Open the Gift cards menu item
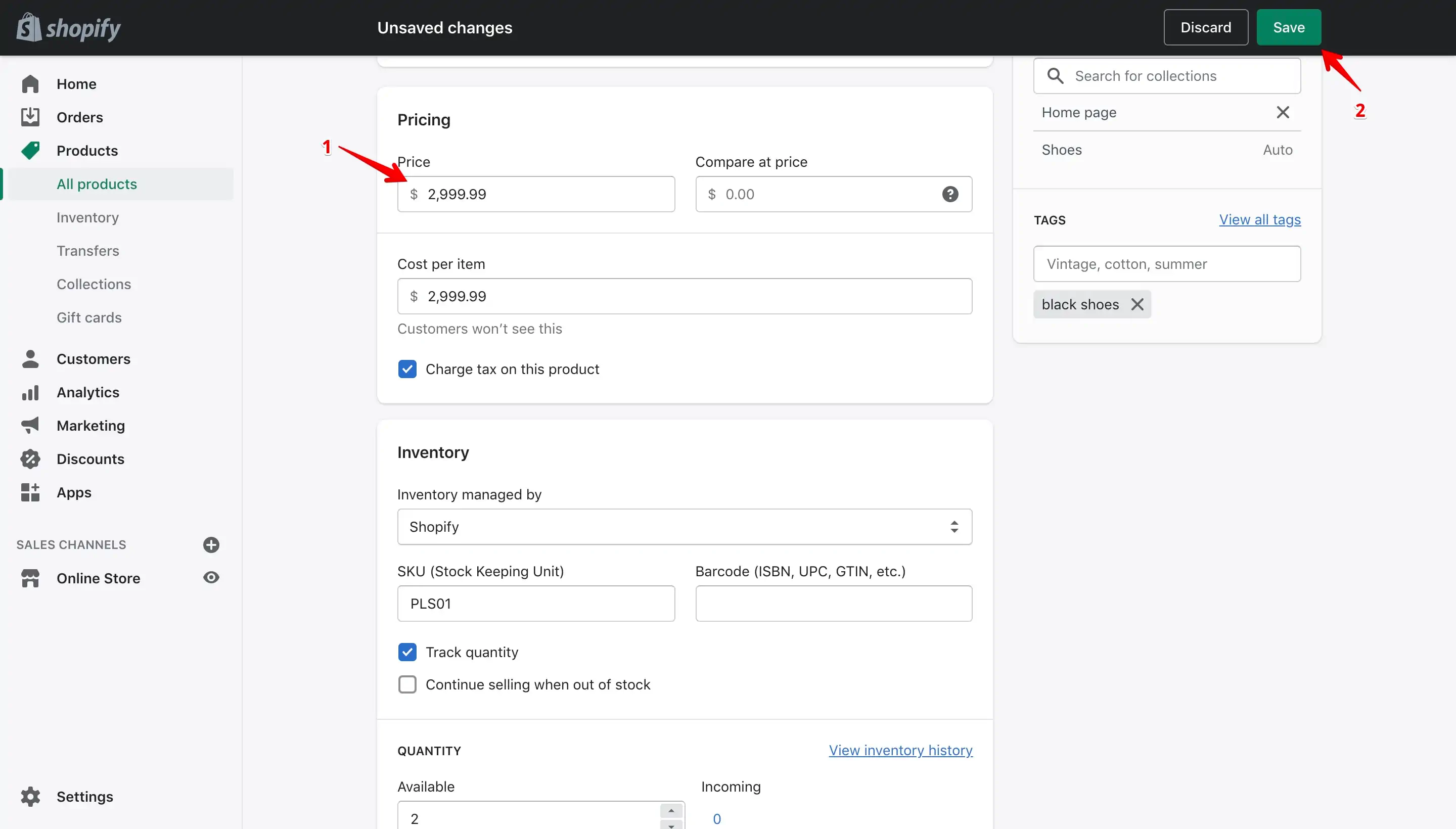 [x=89, y=318]
